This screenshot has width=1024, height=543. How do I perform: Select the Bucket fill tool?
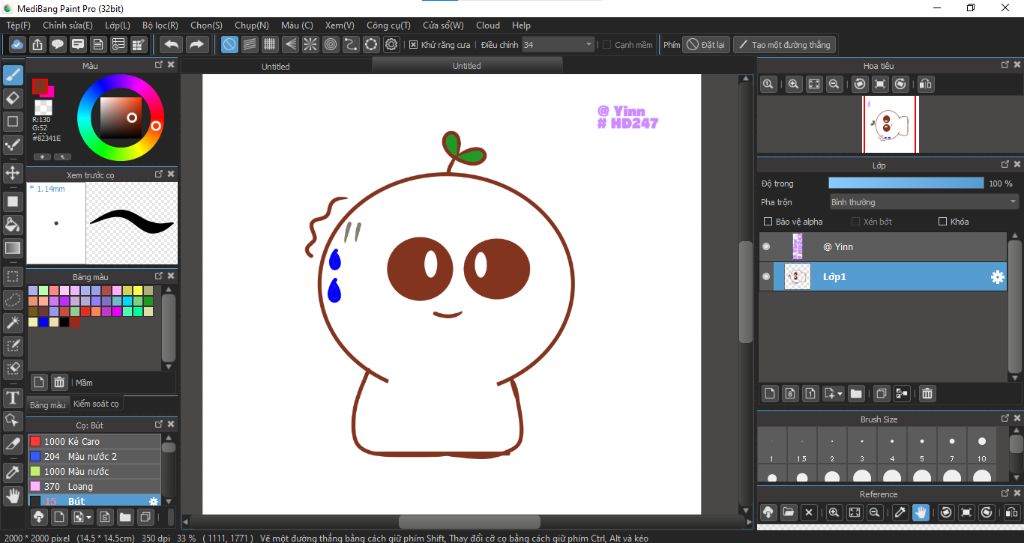click(x=13, y=224)
